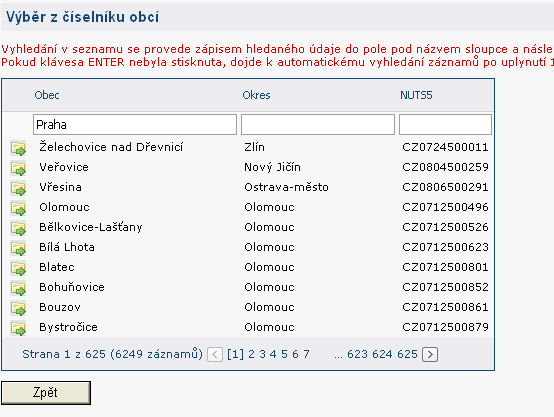Viewport: 554px width, 417px height.
Task: Open page 3 of results
Action: click(262, 354)
